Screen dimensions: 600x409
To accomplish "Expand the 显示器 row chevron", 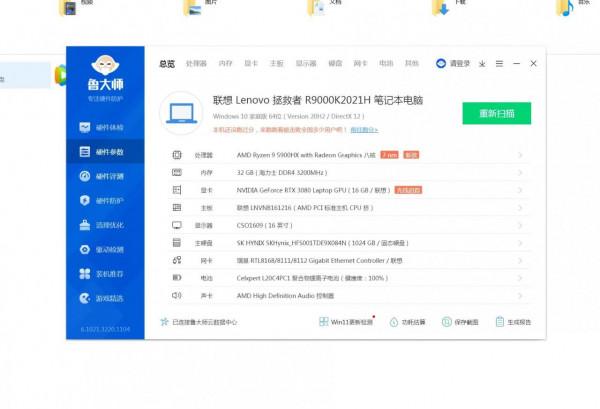I will (520, 225).
